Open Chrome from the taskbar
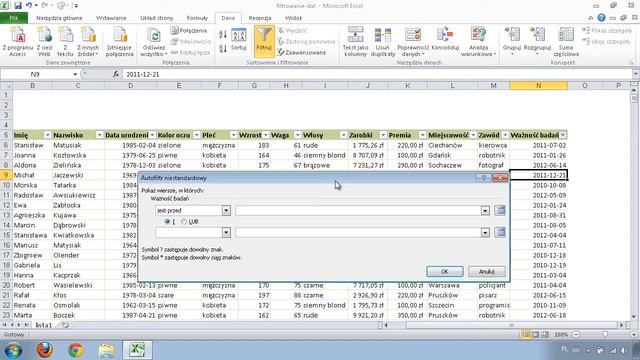Screen dimensions: 640x360 (76, 350)
